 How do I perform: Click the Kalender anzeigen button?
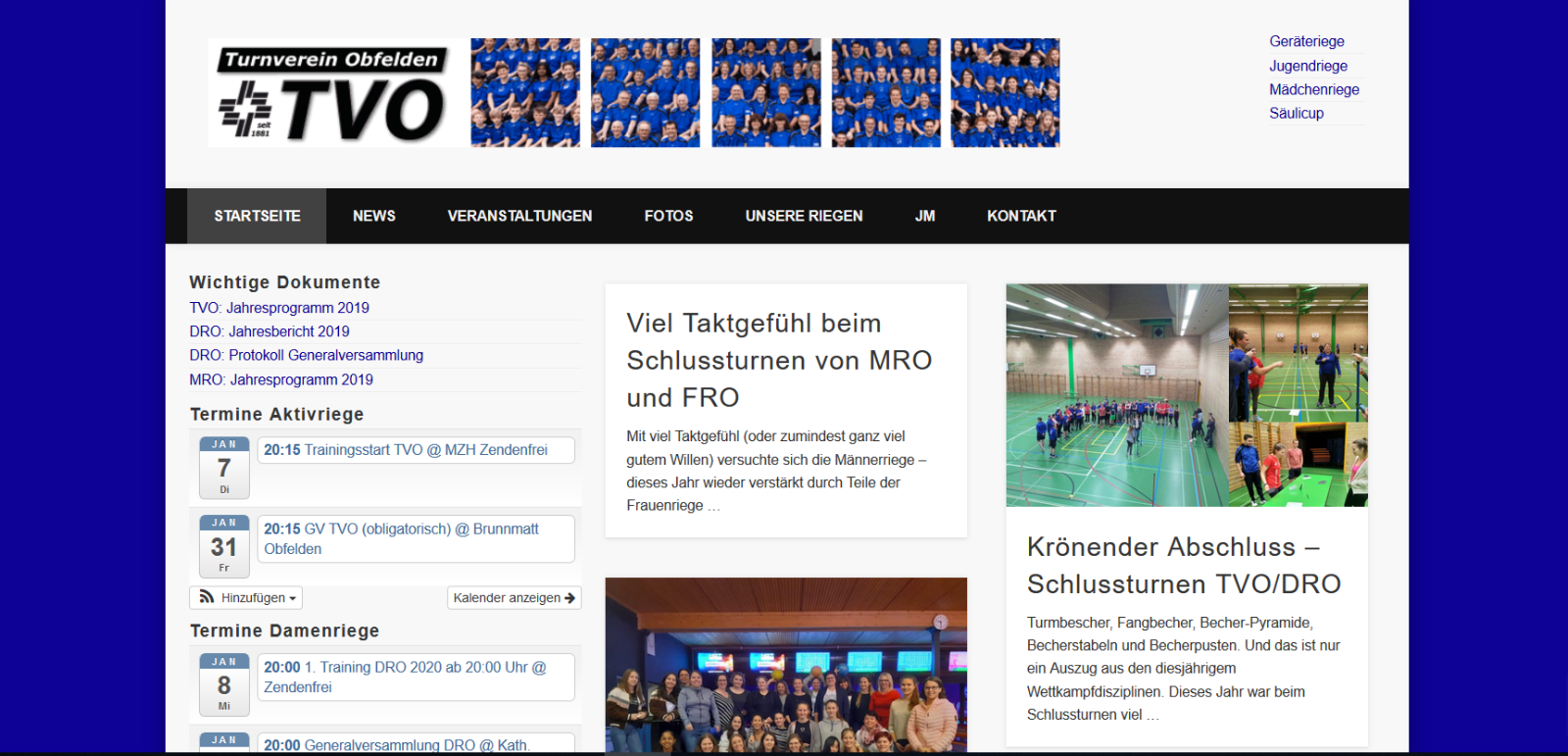[x=514, y=598]
